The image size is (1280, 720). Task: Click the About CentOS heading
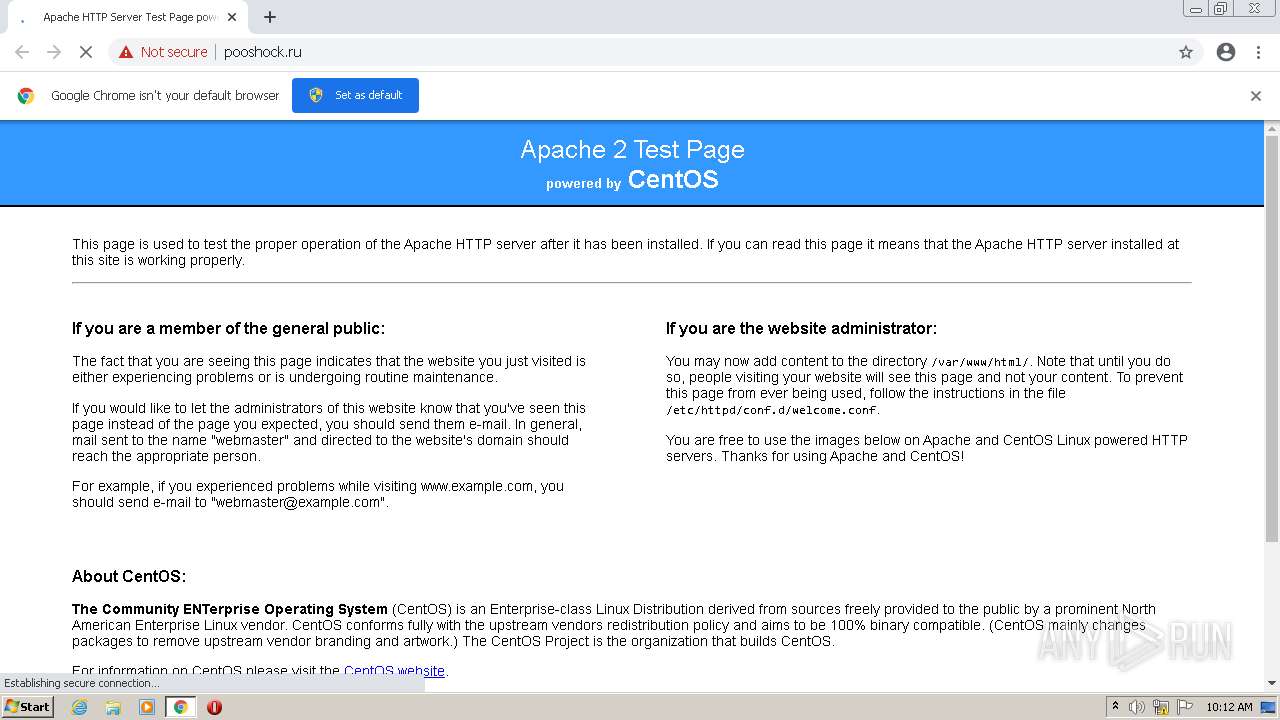tap(129, 576)
